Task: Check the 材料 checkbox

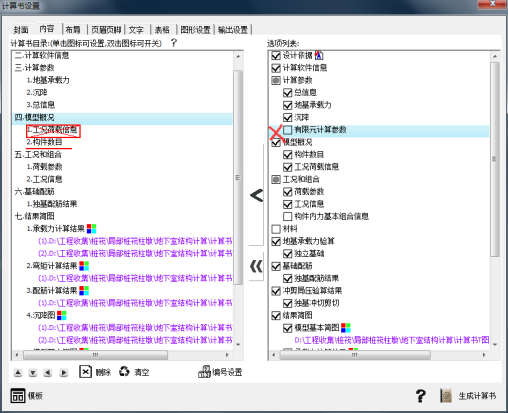Action: [x=276, y=229]
